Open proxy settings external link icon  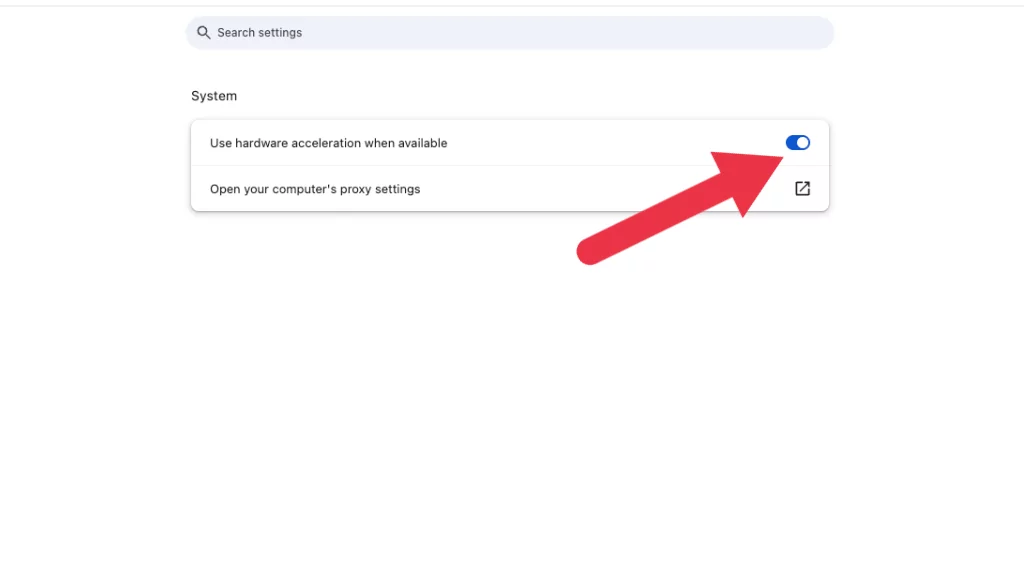pos(802,189)
